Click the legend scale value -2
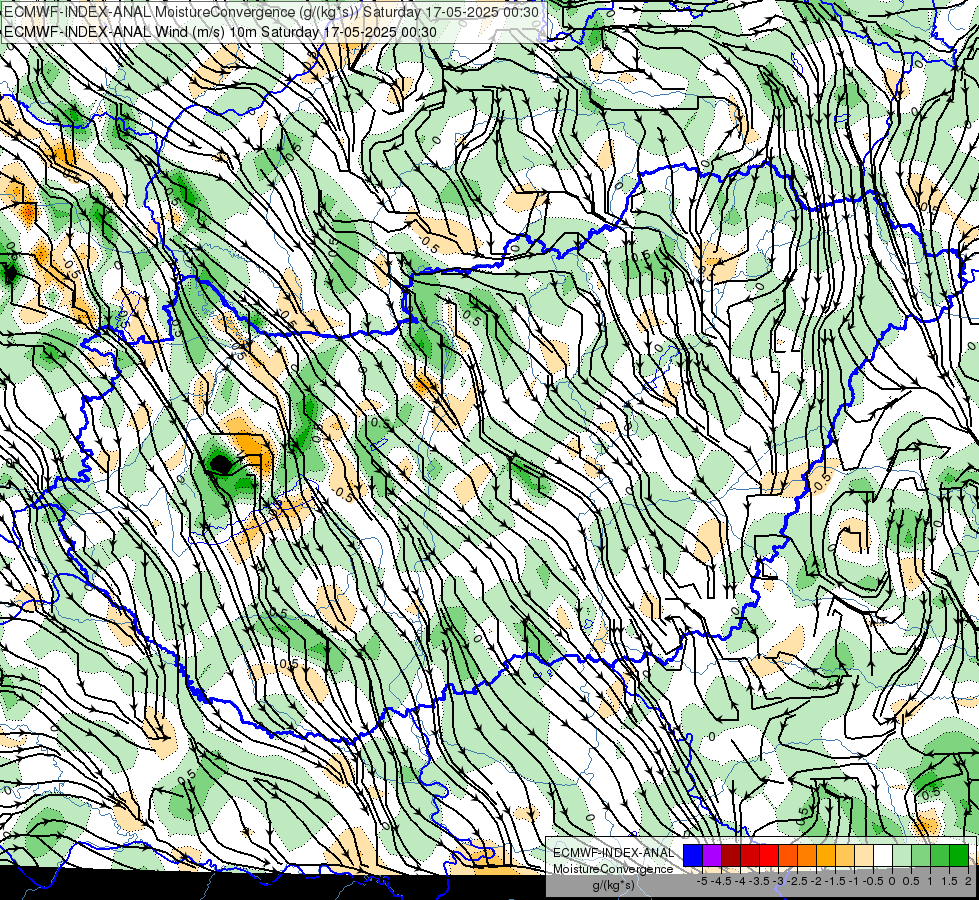Screen dimensions: 979x900 [x=815, y=881]
